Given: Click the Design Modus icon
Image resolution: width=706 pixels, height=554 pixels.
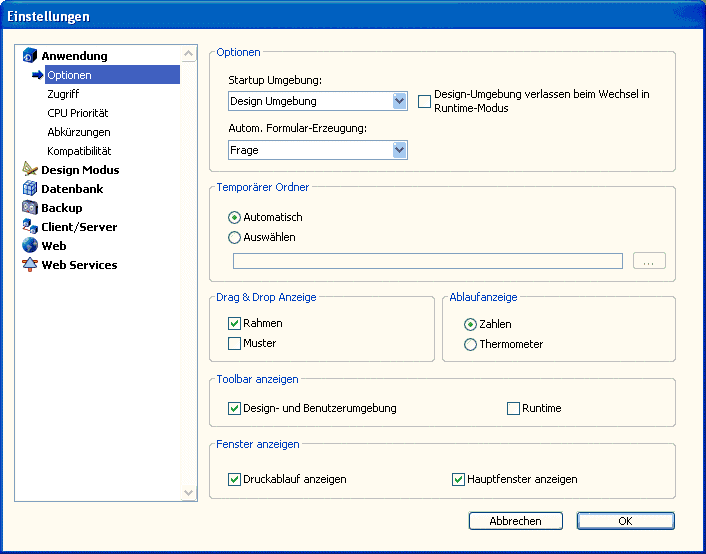Looking at the screenshot, I should click(x=30, y=170).
